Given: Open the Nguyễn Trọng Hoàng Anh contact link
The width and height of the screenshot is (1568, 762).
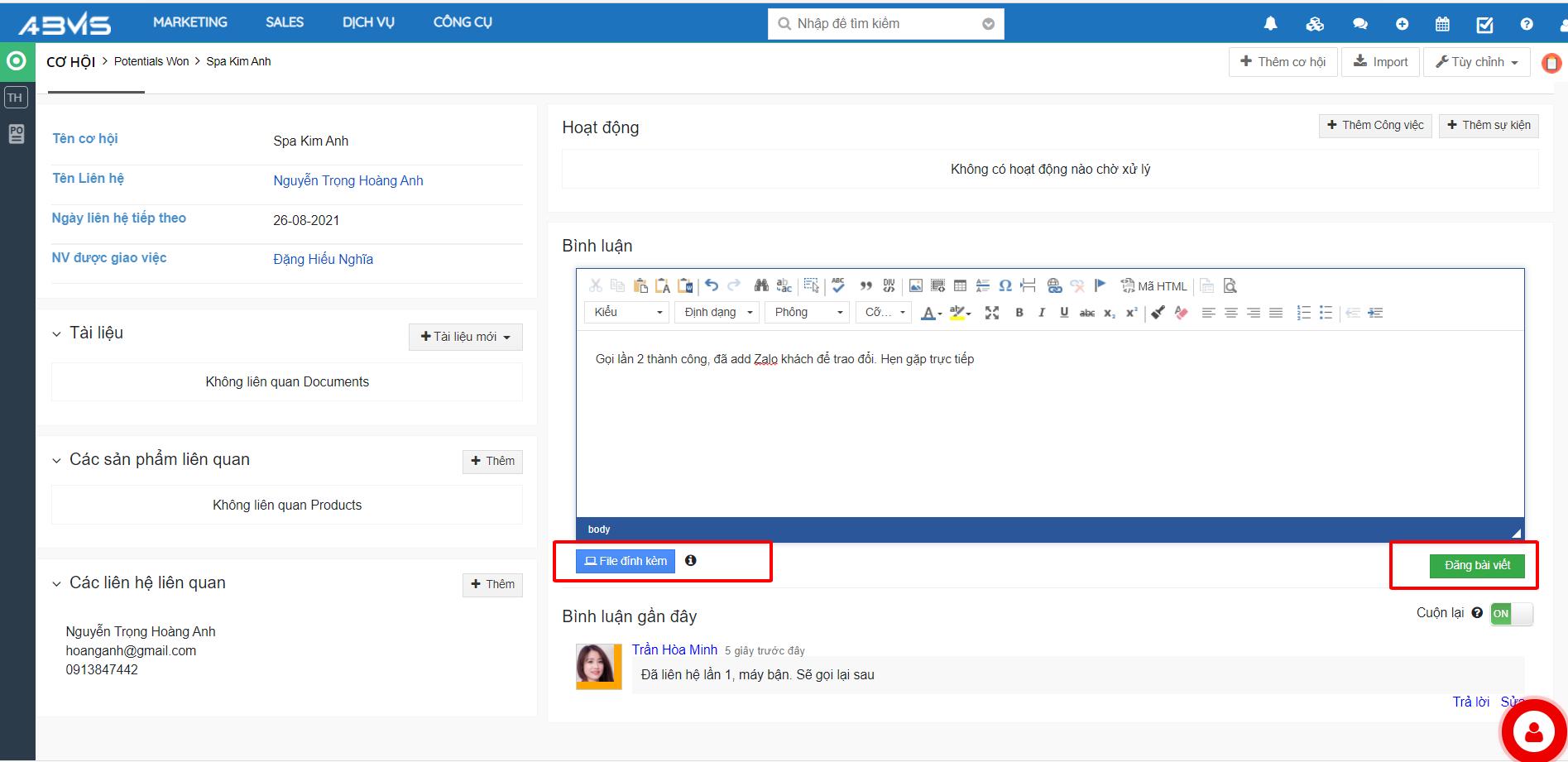Looking at the screenshot, I should click(x=348, y=180).
